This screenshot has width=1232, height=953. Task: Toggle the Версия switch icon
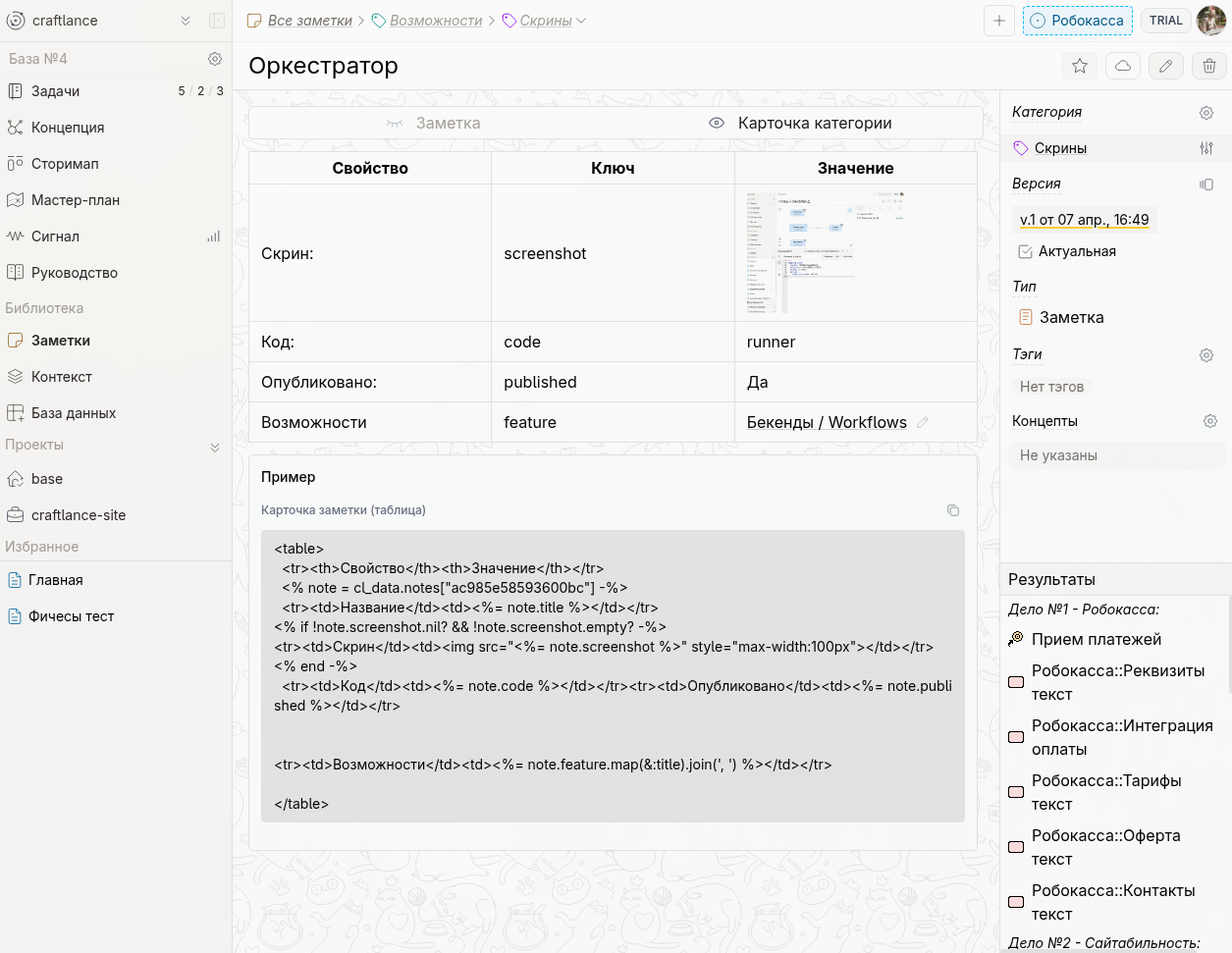click(1206, 185)
